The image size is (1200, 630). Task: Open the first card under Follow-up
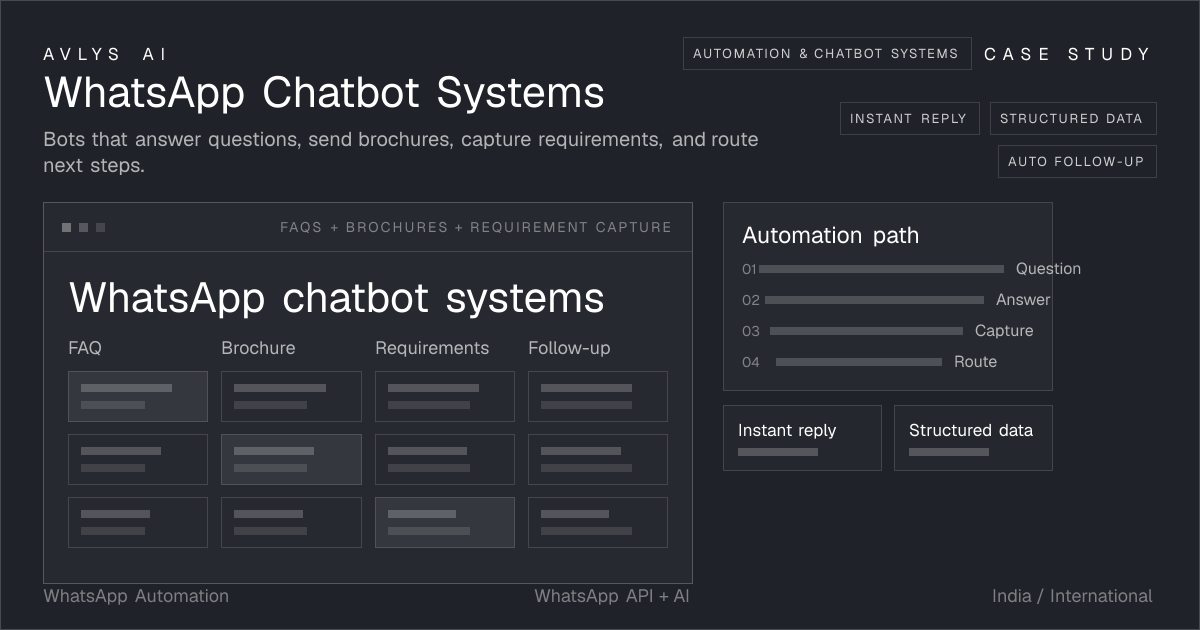click(598, 396)
